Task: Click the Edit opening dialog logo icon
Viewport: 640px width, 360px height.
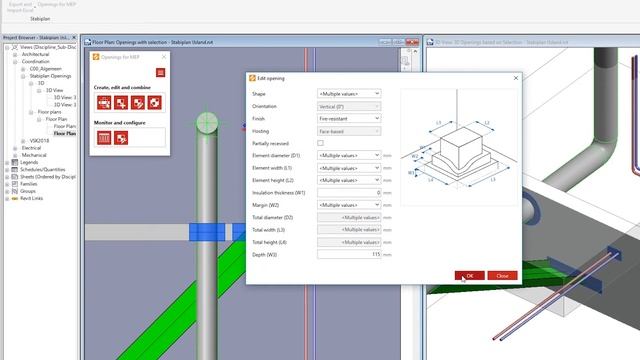Action: [x=252, y=78]
